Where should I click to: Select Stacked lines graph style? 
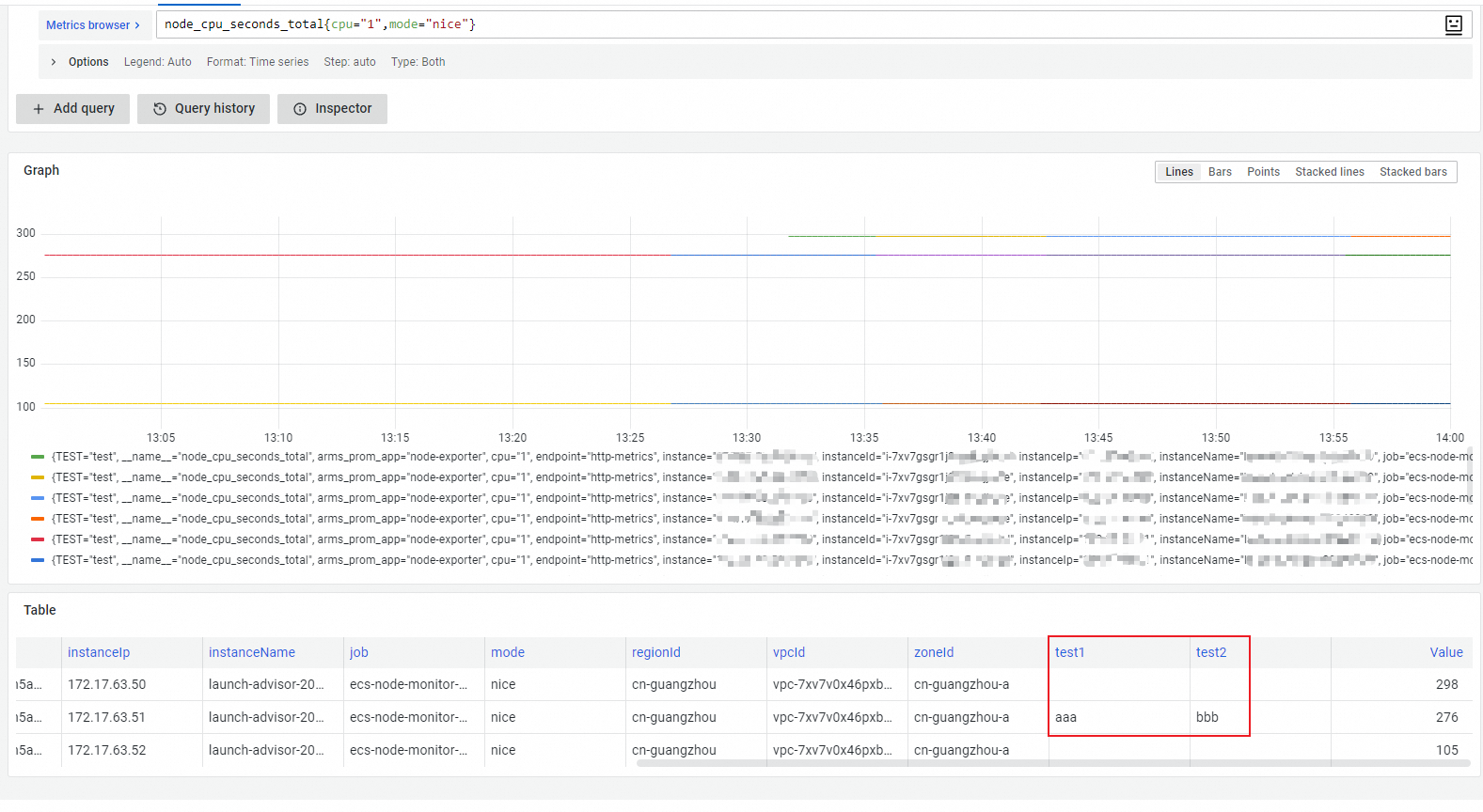click(x=1329, y=172)
